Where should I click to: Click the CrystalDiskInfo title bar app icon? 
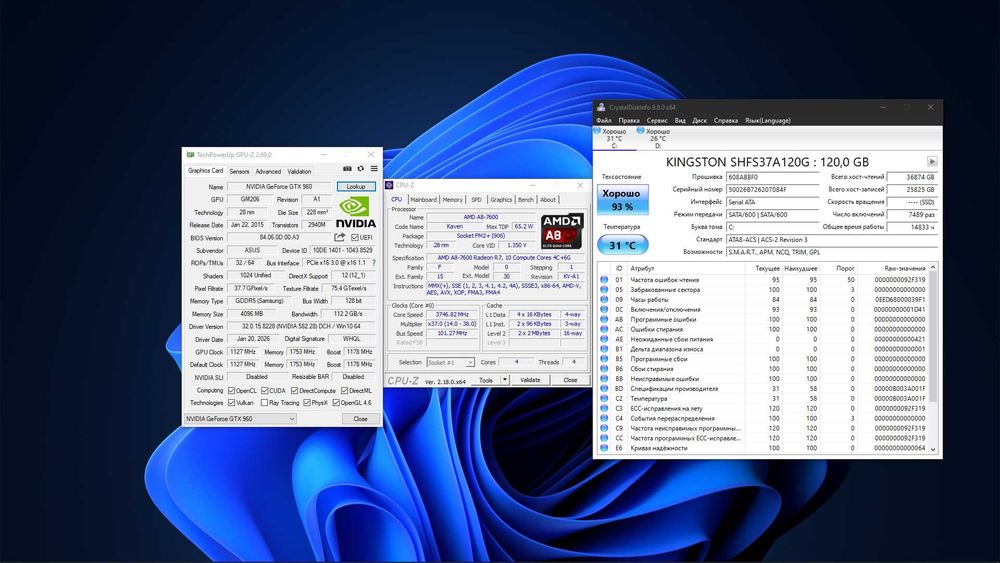click(601, 107)
